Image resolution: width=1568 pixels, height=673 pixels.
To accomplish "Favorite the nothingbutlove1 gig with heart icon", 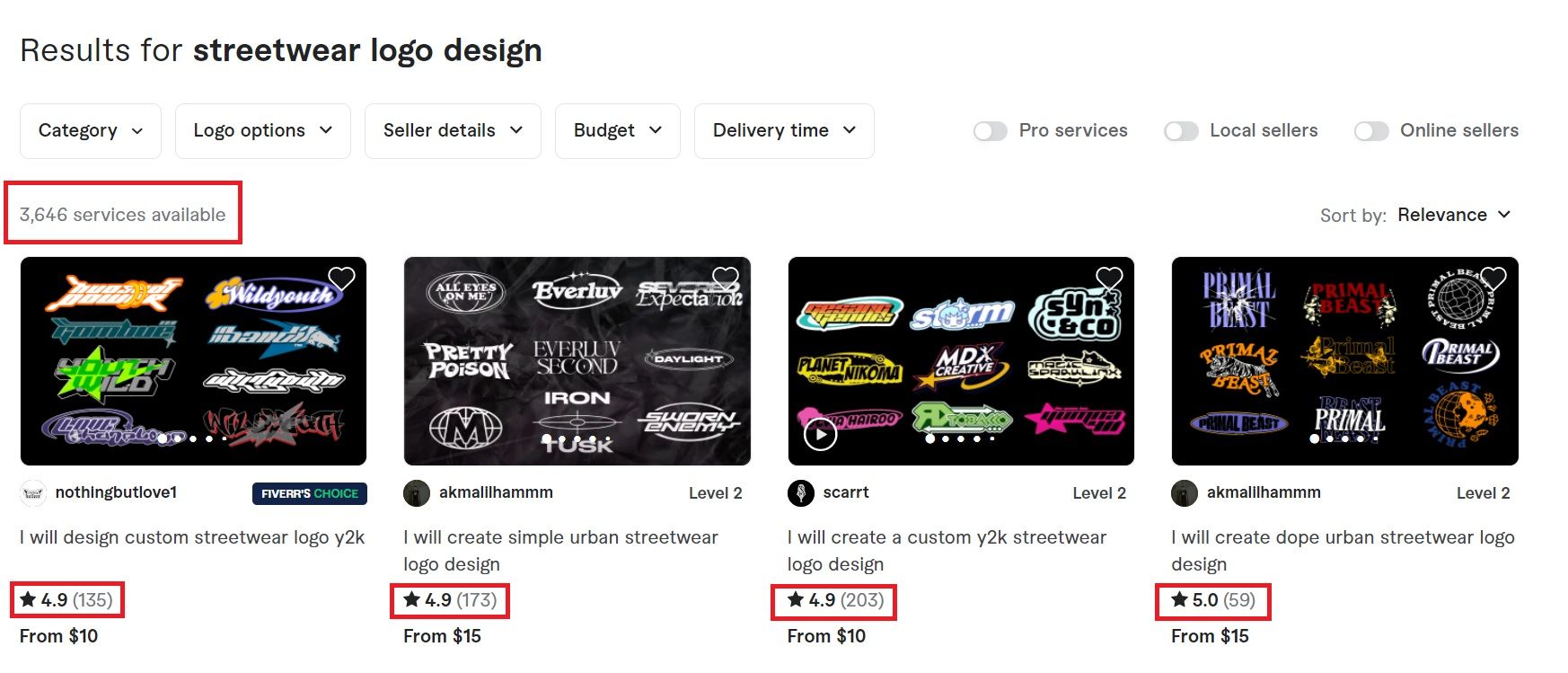I will click(341, 279).
